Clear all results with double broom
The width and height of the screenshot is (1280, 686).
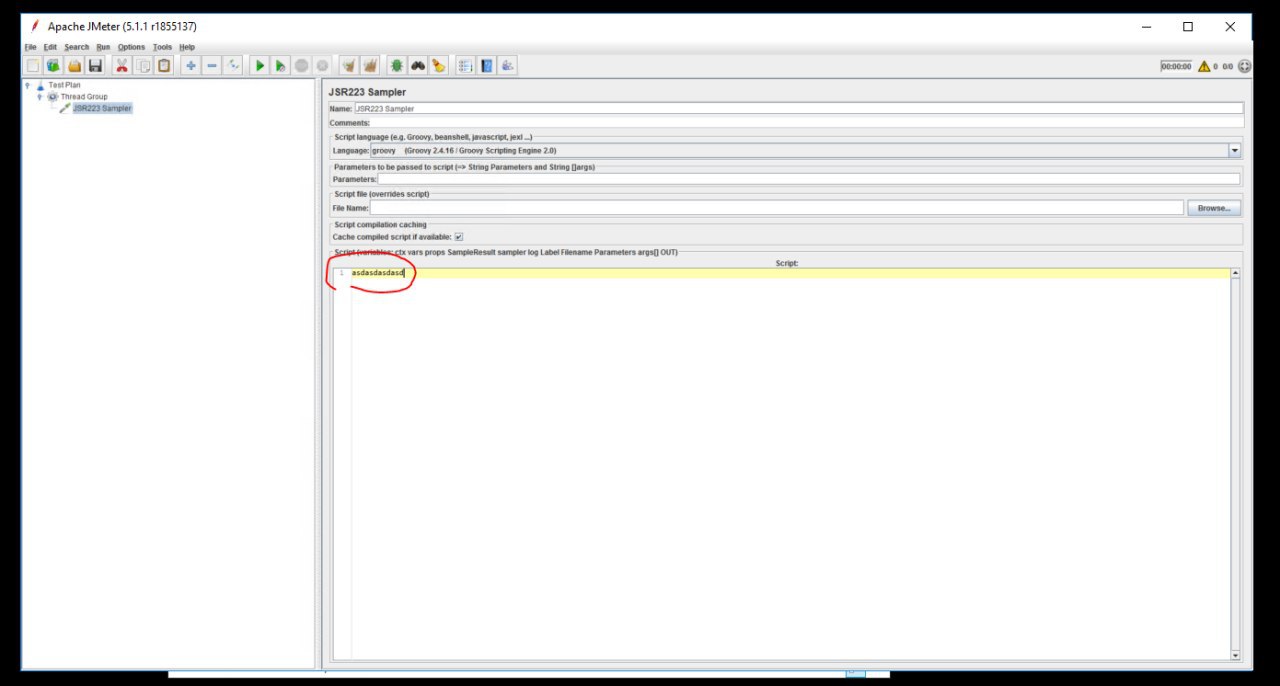(x=370, y=66)
